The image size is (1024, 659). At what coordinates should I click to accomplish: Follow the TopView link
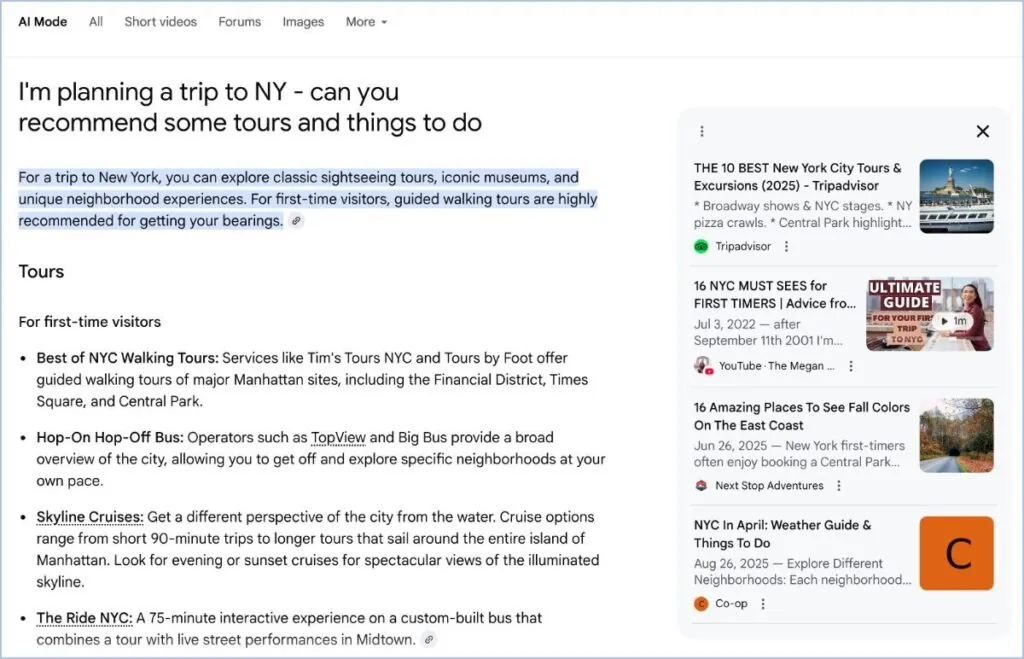pos(338,438)
